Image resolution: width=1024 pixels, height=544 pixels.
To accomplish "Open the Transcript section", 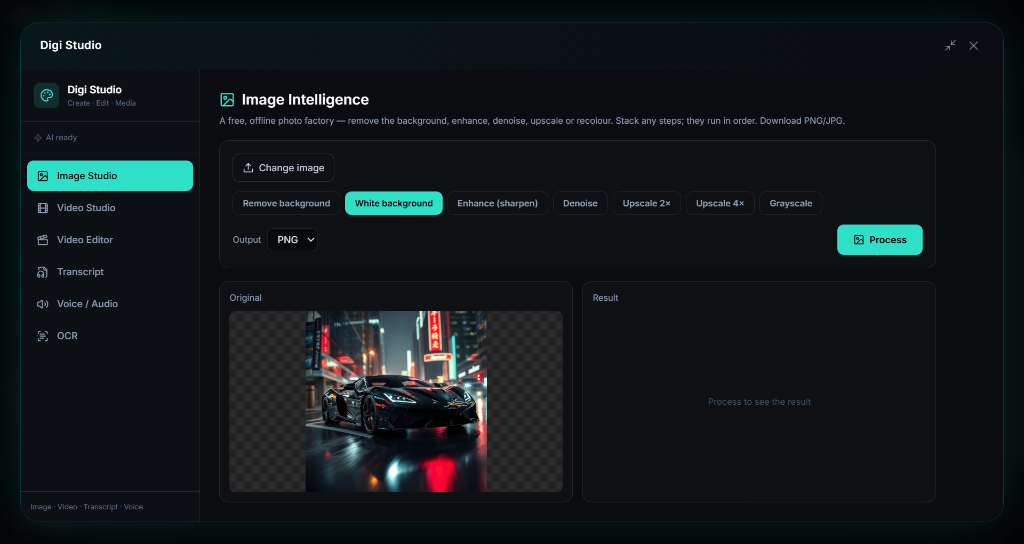I will 110,272.
